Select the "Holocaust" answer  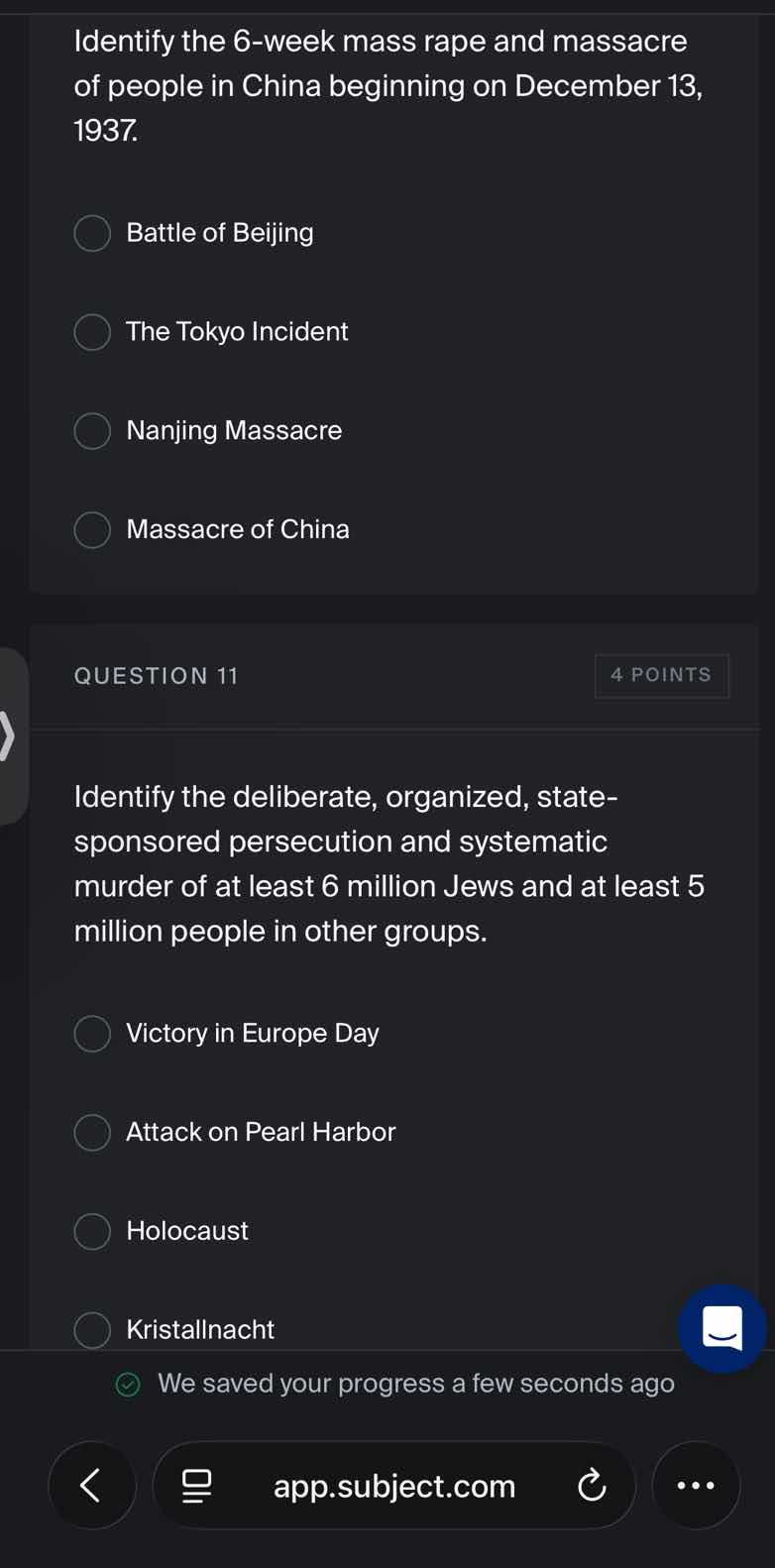pos(91,1230)
